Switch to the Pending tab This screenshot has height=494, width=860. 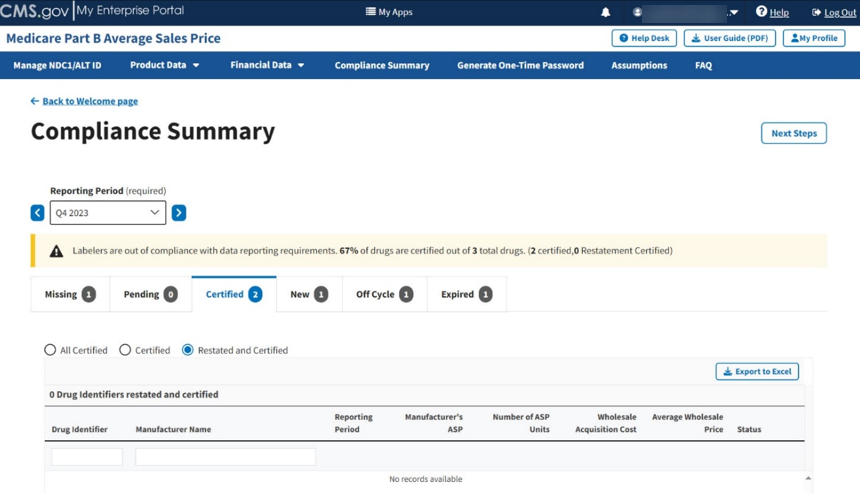pos(151,294)
